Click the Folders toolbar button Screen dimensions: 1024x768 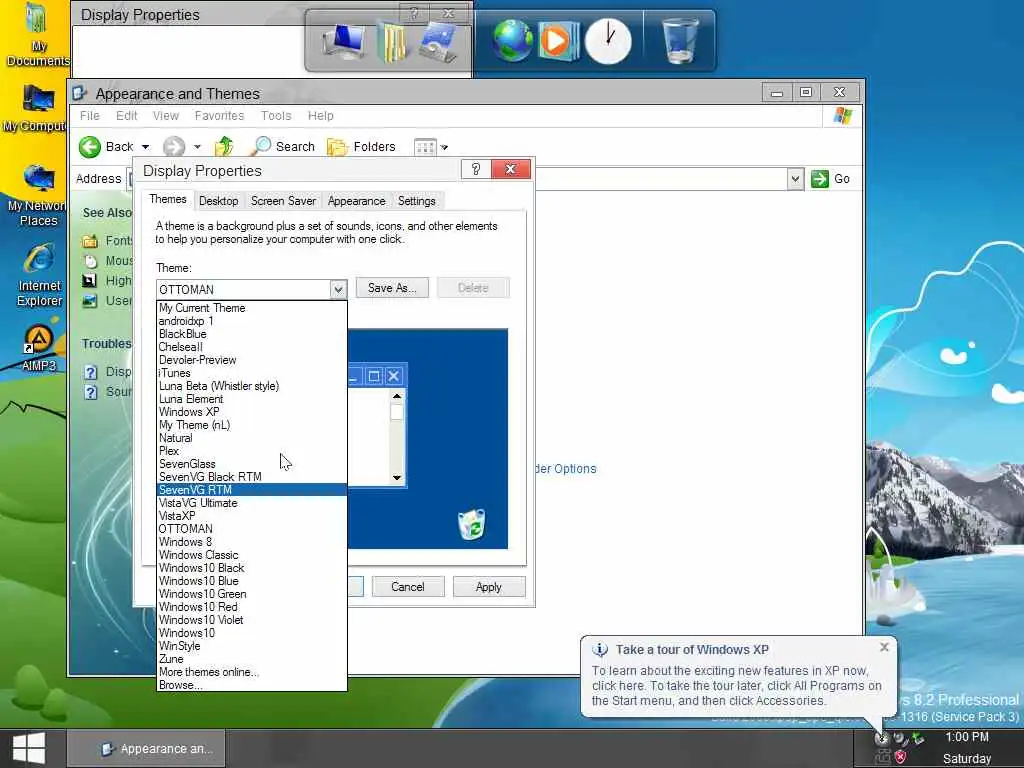[361, 146]
